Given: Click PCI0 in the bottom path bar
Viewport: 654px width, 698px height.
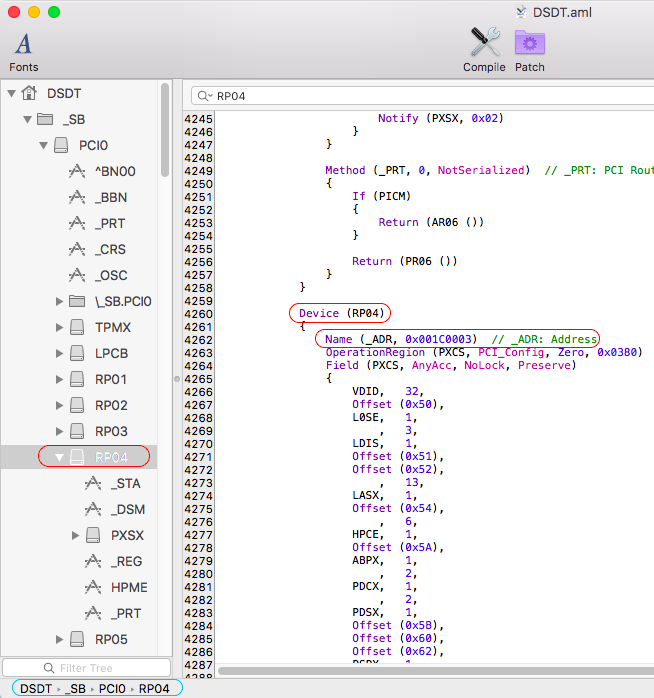Looking at the screenshot, I should tap(112, 688).
